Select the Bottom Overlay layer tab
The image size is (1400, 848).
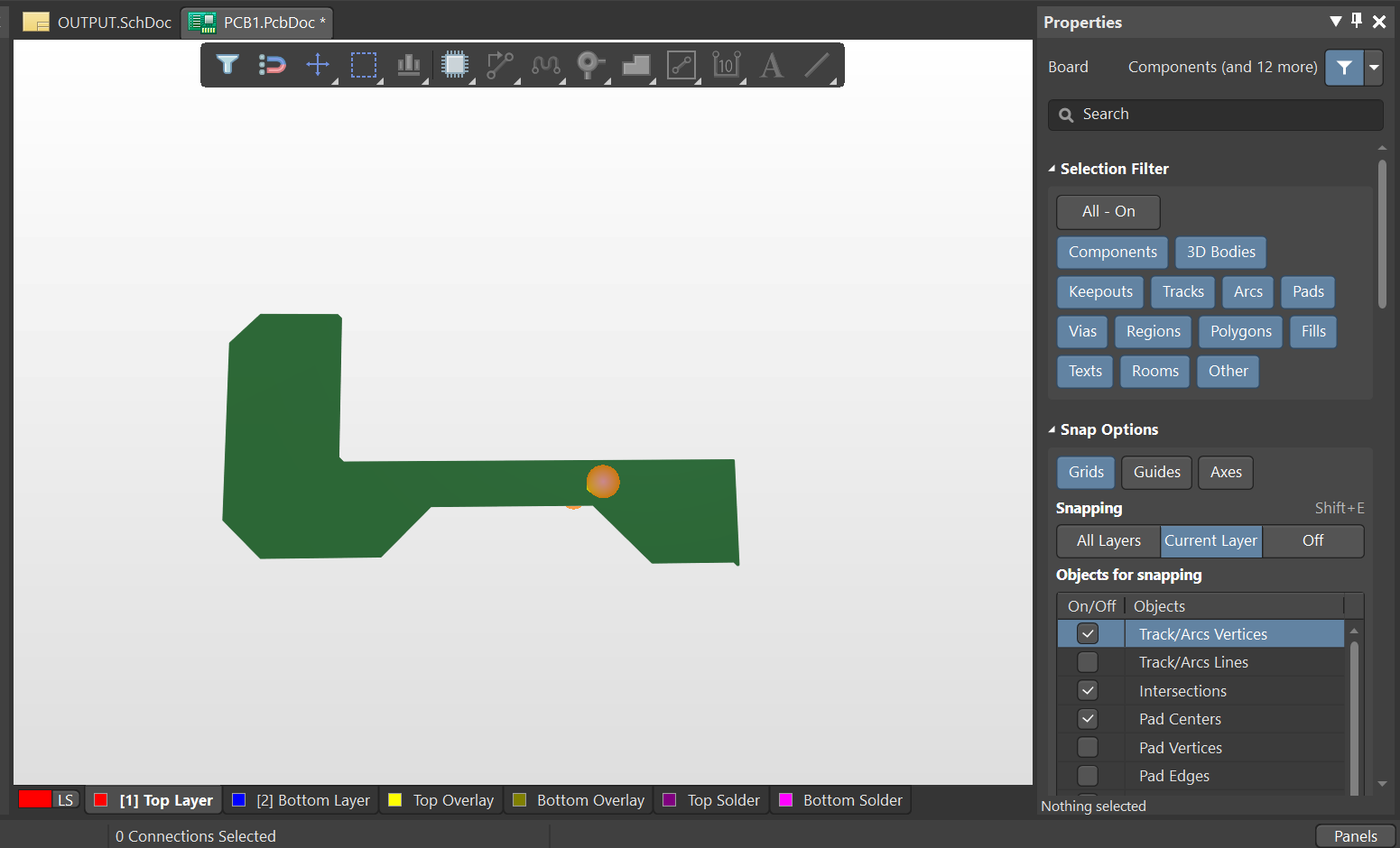click(579, 801)
